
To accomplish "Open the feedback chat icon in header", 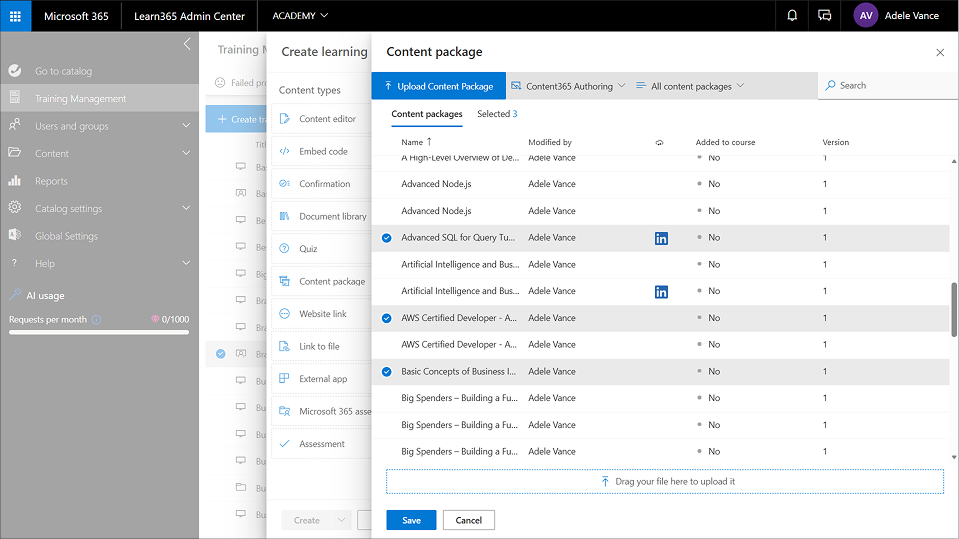I will click(x=824, y=16).
